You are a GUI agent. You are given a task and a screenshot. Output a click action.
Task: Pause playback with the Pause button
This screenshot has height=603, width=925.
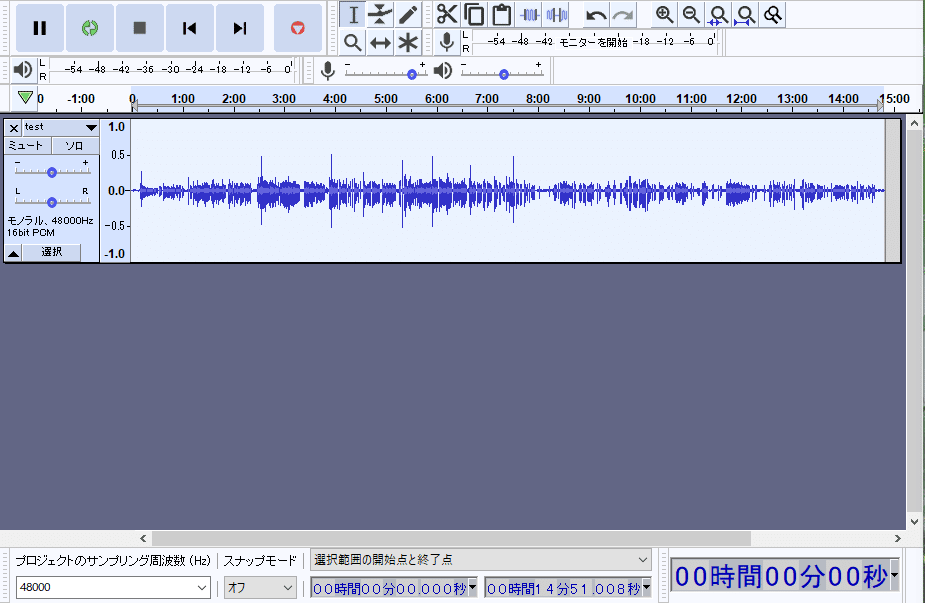40,28
